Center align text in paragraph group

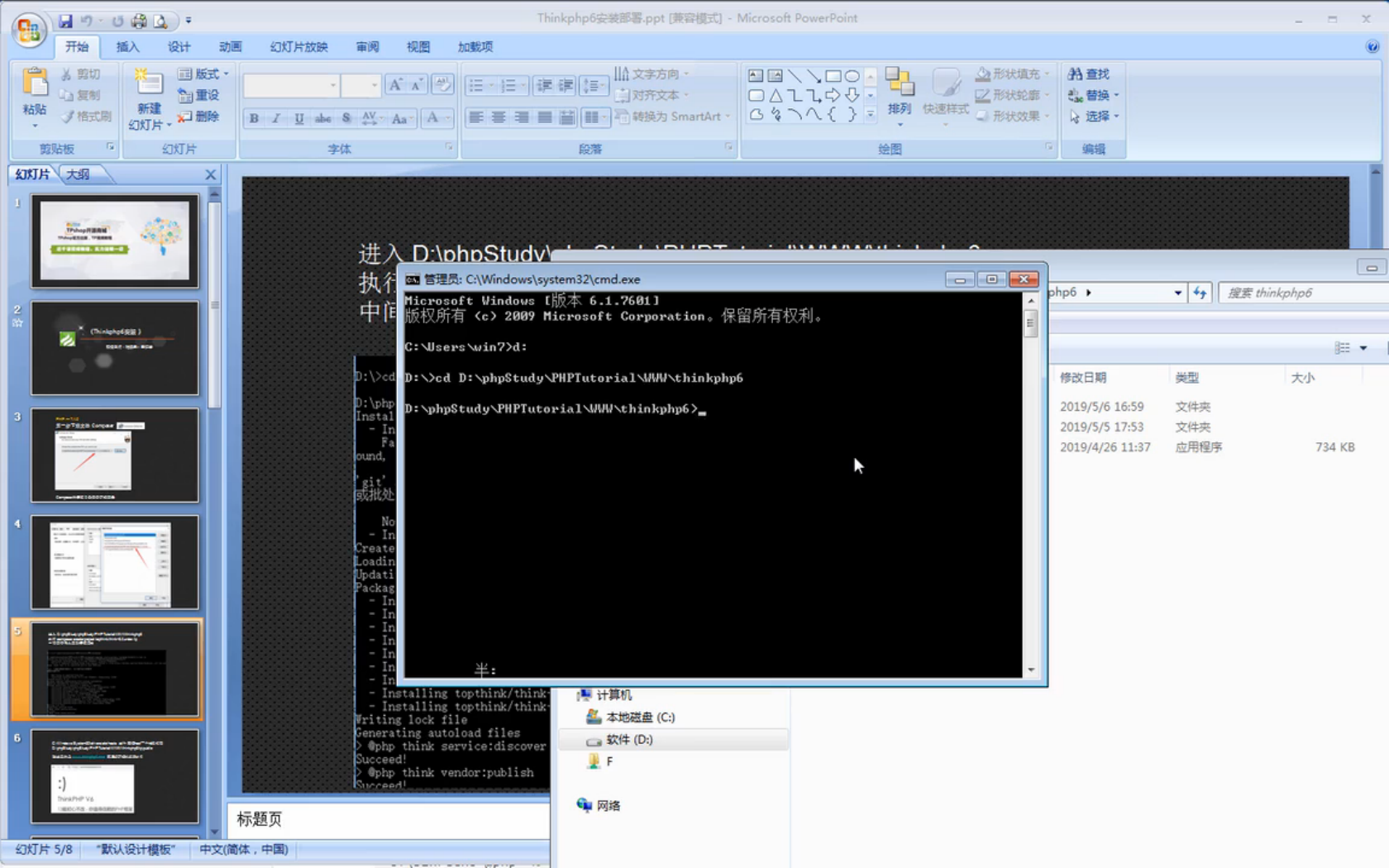(x=499, y=117)
